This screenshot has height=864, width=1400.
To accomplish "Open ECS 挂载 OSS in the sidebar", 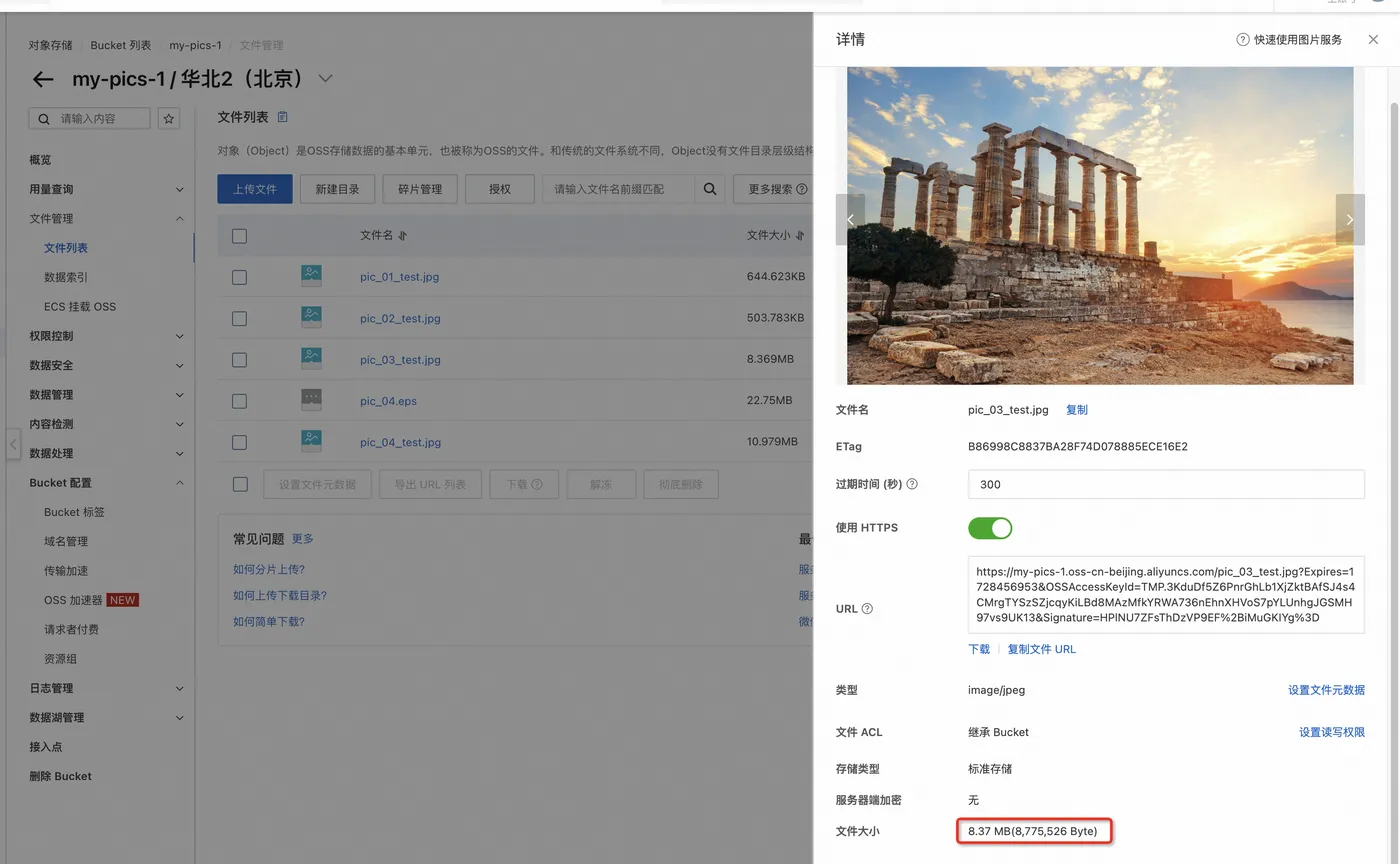I will point(80,307).
